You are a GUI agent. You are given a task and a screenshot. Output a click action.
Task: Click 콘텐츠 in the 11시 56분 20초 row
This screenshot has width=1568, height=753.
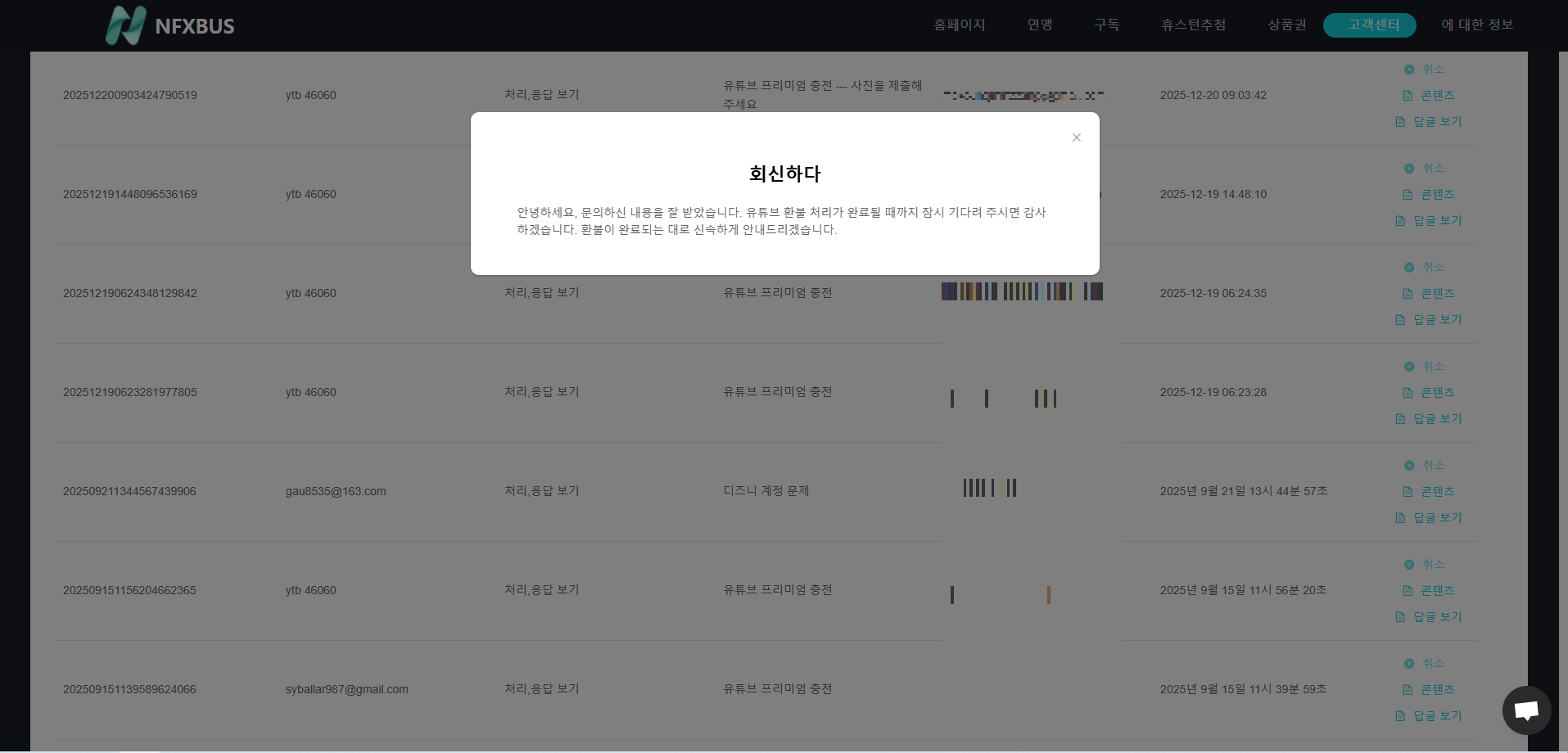[x=1429, y=591]
